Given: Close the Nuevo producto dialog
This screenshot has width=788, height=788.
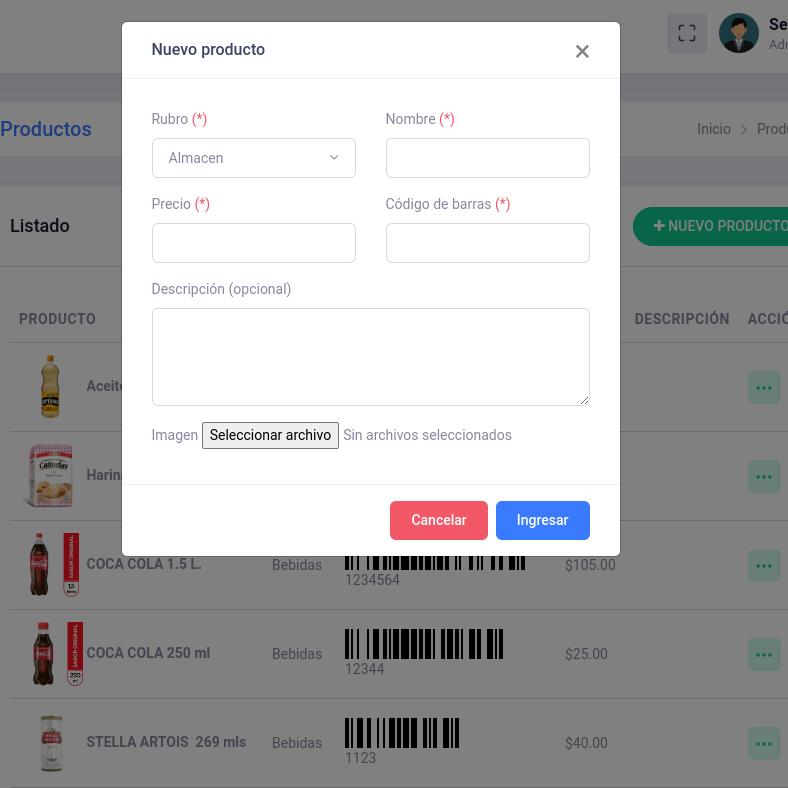Looking at the screenshot, I should [x=582, y=51].
